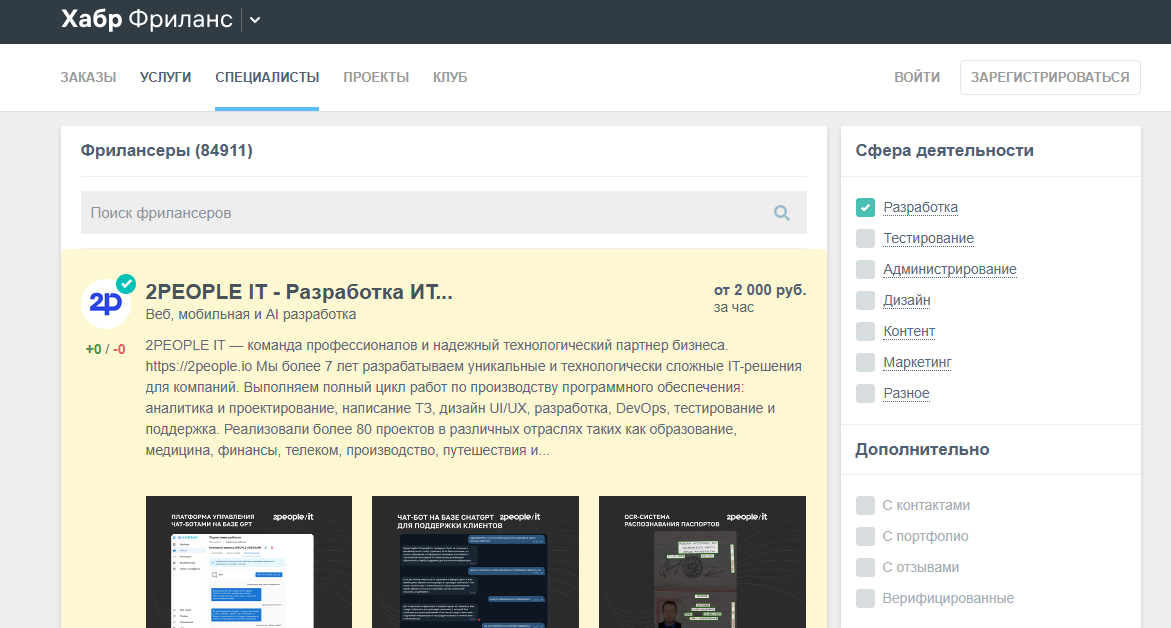
Task: Open the Заказы tab
Action: click(x=88, y=77)
